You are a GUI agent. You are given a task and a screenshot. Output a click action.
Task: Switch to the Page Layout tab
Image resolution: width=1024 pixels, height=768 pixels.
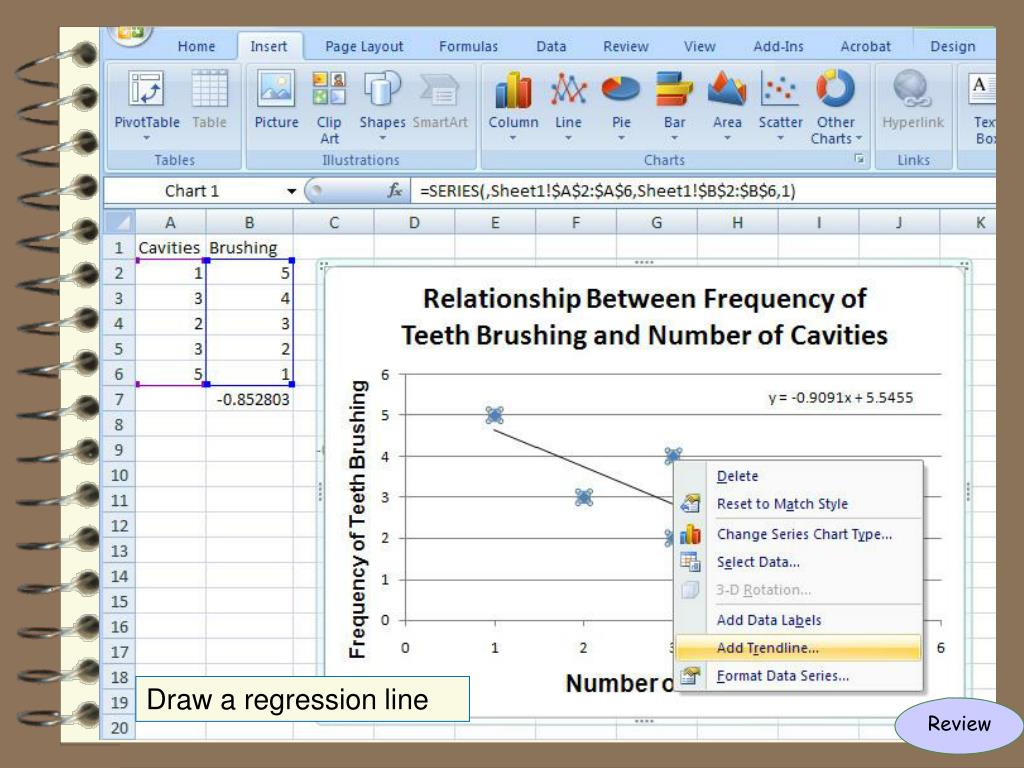[364, 46]
